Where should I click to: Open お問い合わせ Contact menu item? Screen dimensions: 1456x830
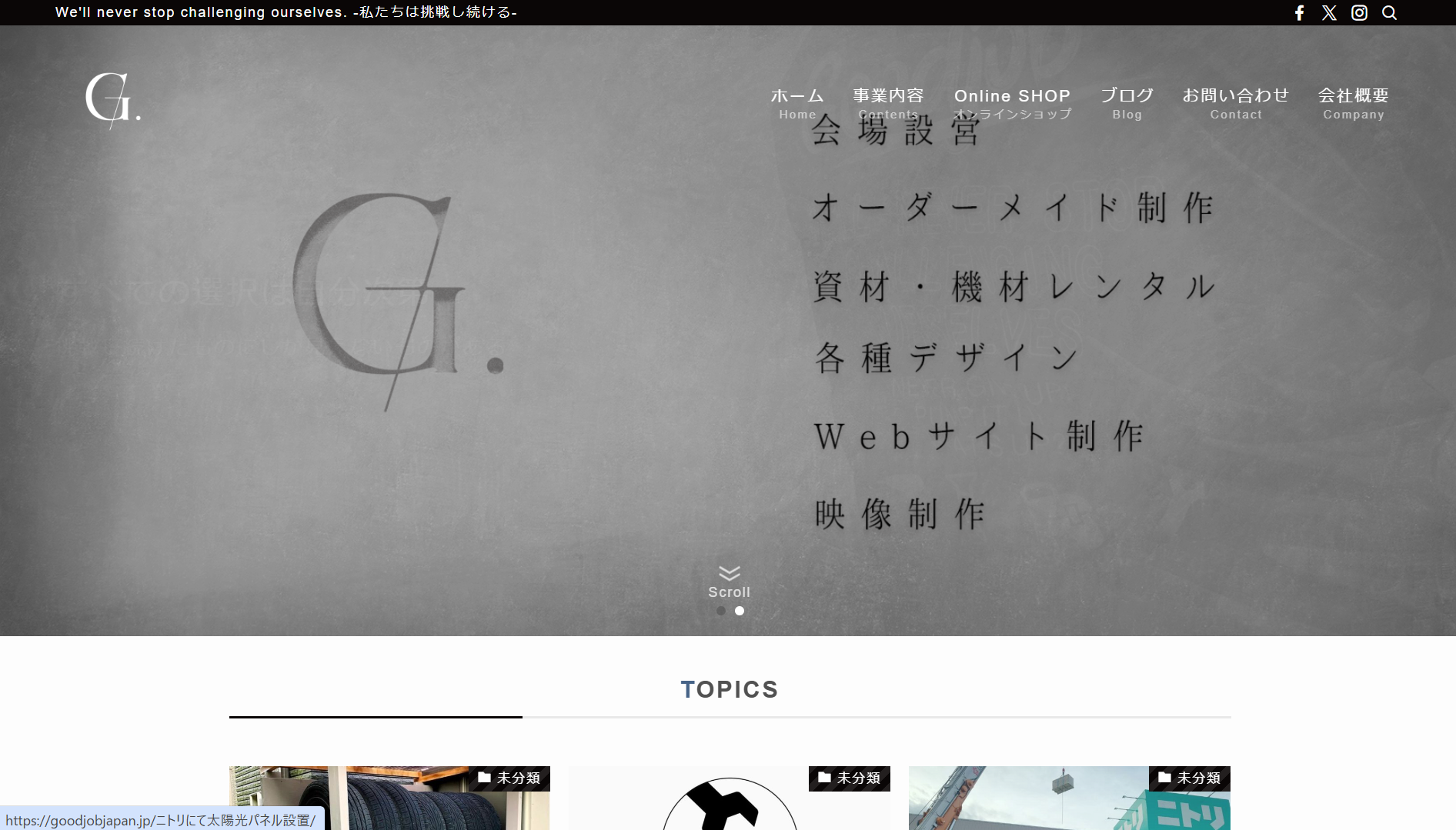[1236, 103]
